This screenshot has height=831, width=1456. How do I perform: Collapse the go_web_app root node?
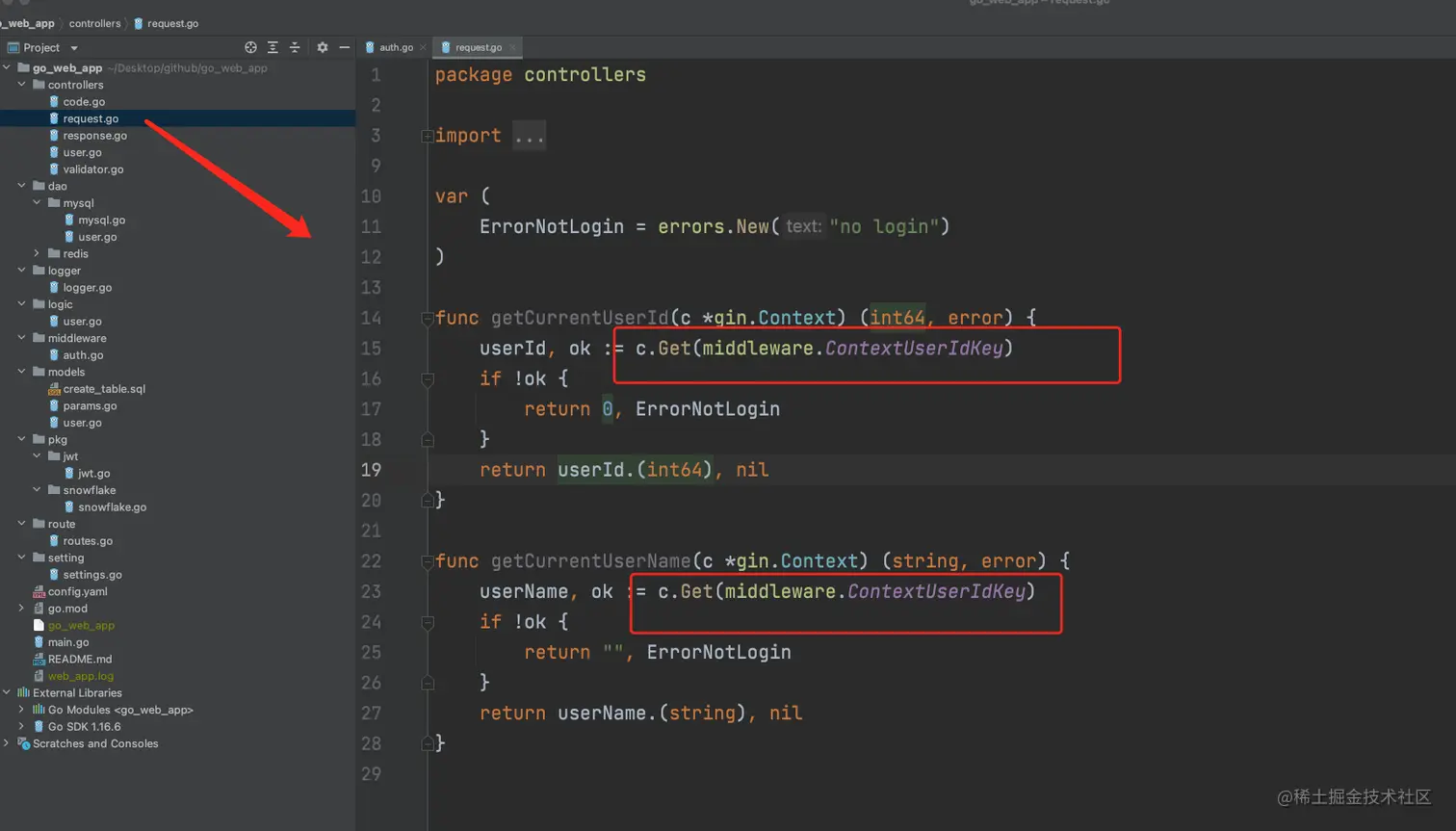tap(7, 67)
